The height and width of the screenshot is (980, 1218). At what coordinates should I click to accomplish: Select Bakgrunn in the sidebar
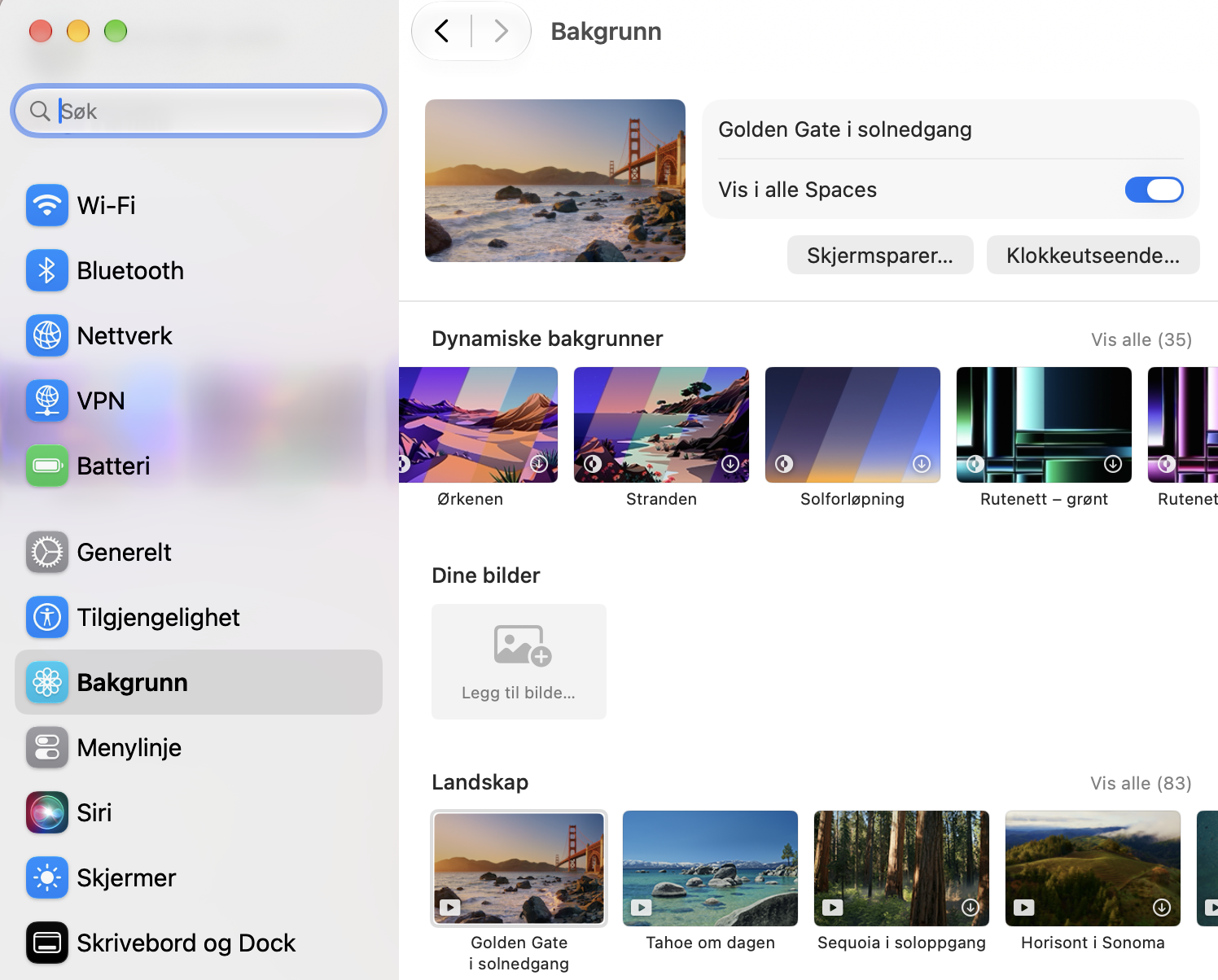point(199,682)
